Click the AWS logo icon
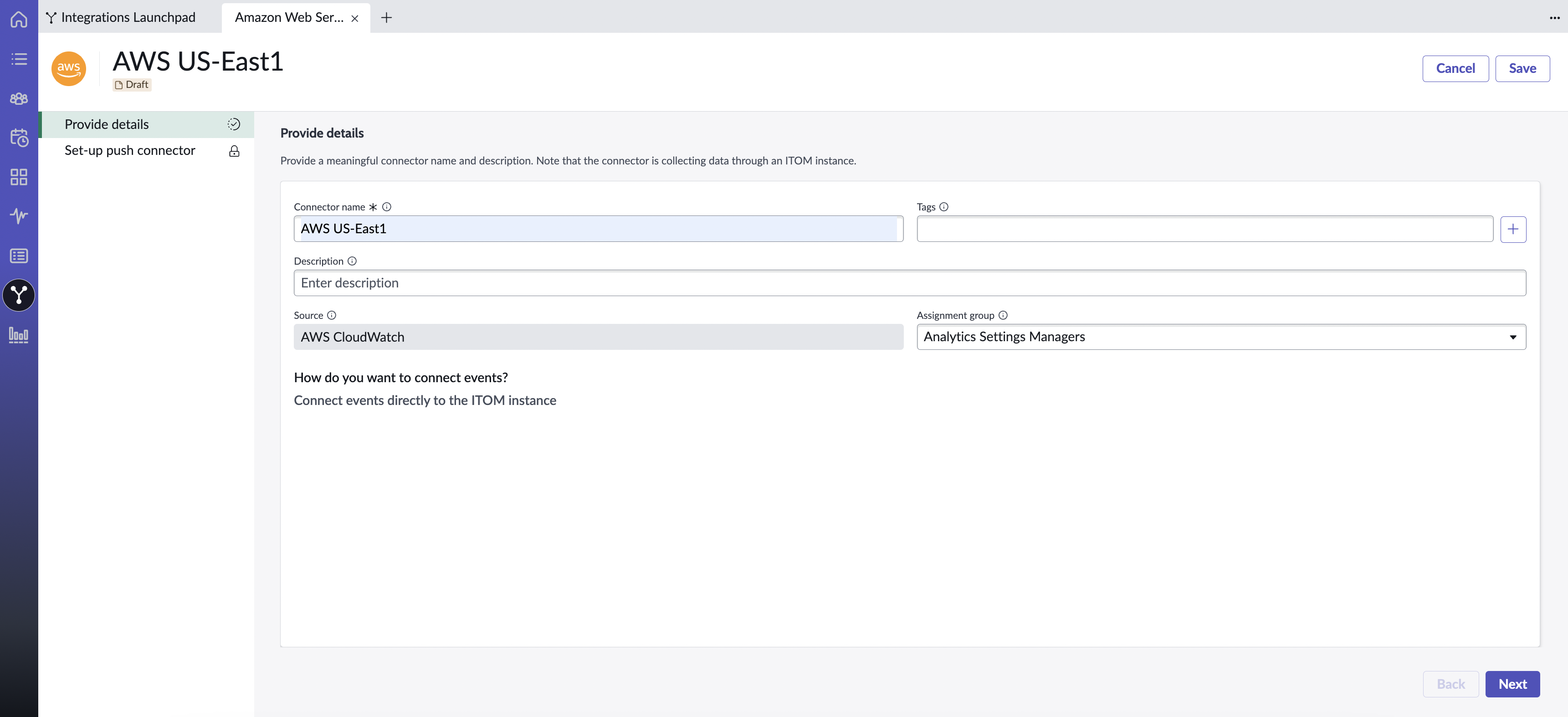Viewport: 1568px width, 717px height. [x=69, y=69]
